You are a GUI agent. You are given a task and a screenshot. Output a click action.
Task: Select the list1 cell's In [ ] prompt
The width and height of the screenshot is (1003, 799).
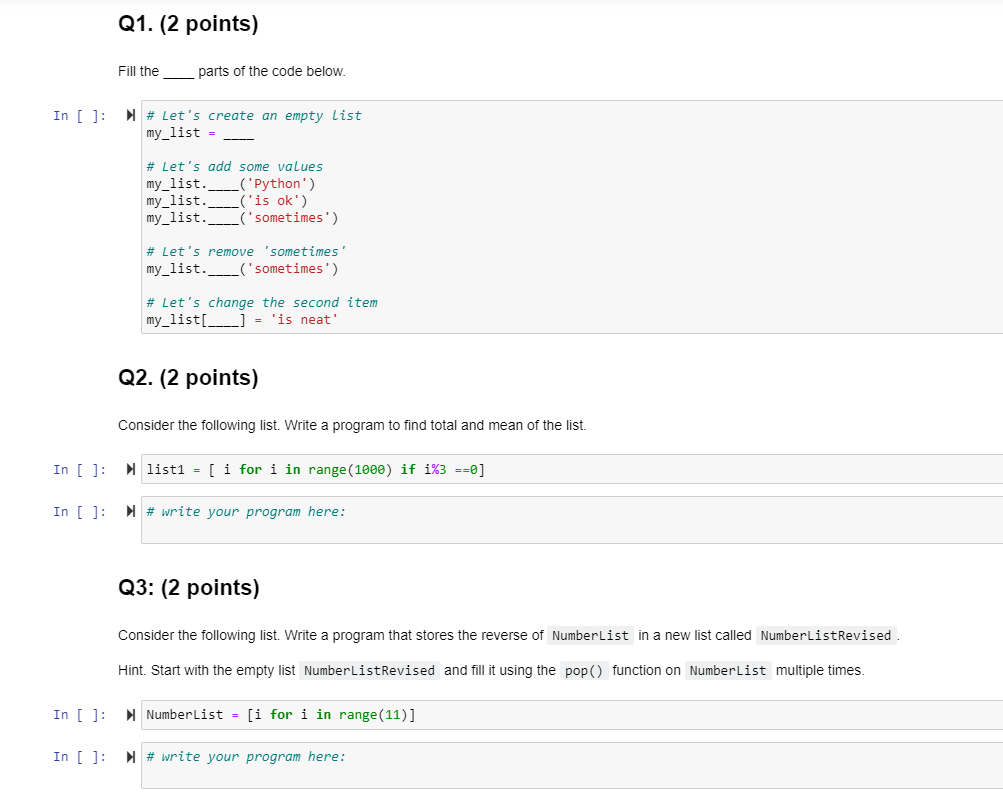coord(80,470)
